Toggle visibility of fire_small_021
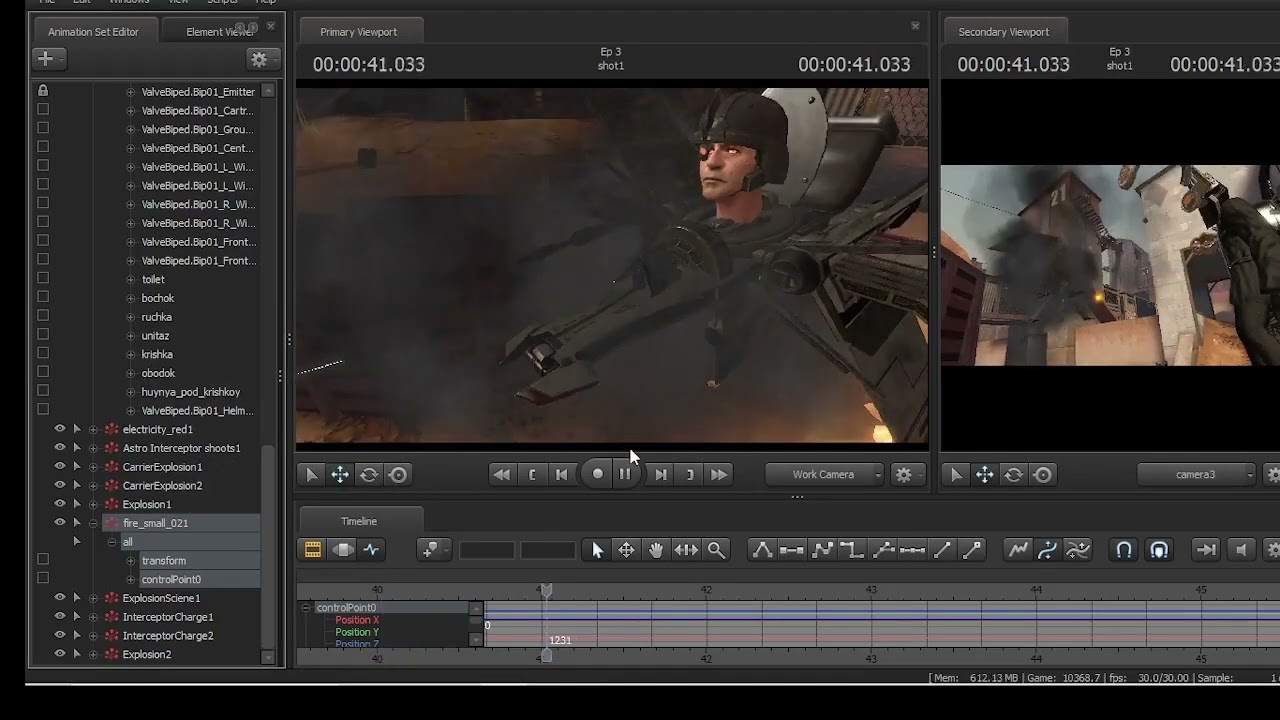 (59, 522)
